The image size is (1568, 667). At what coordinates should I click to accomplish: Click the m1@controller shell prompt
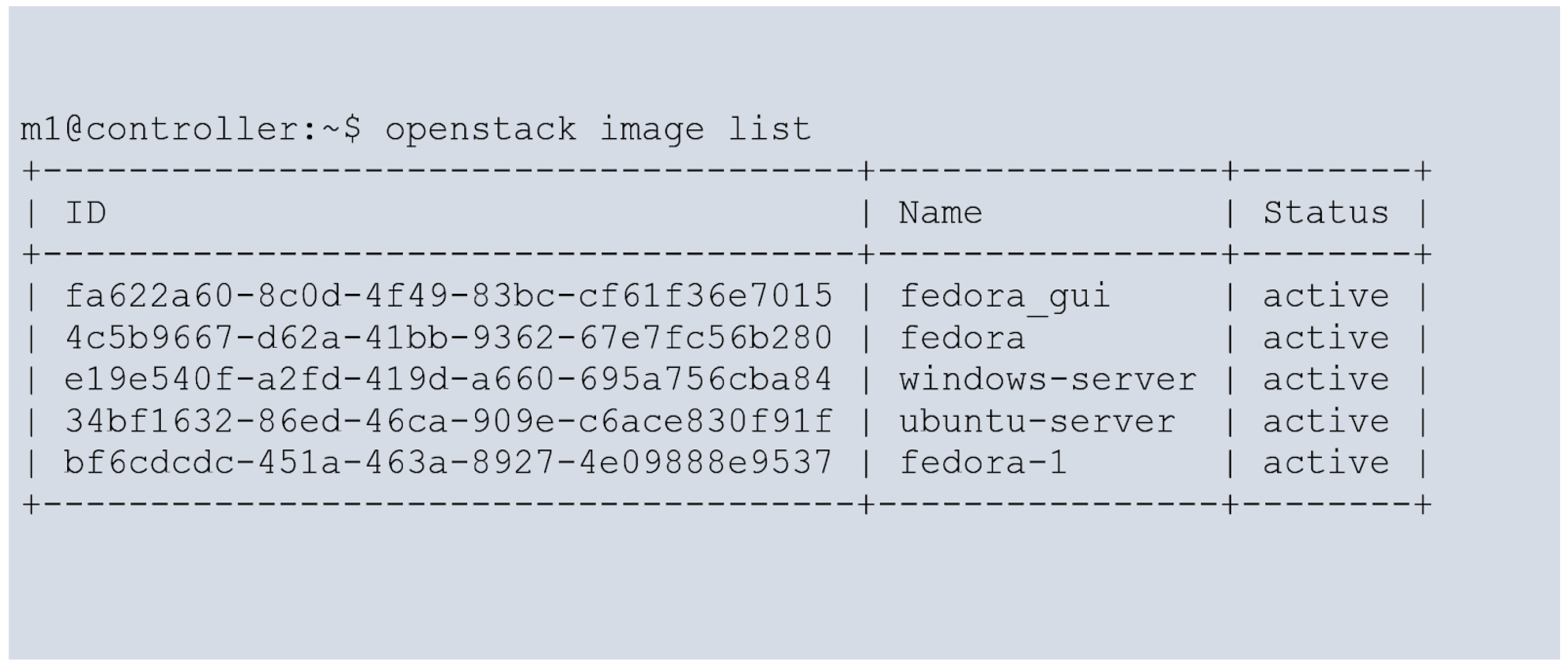tap(190, 129)
